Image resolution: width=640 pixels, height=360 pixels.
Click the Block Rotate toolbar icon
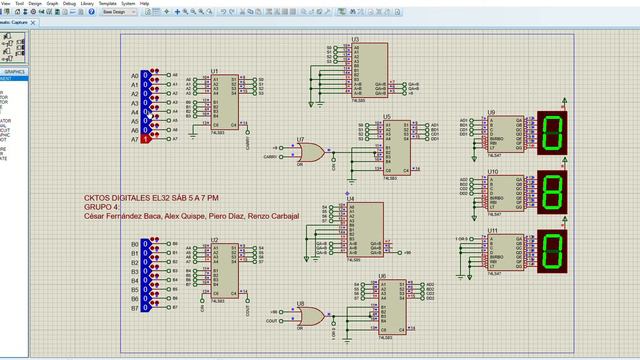285,12
